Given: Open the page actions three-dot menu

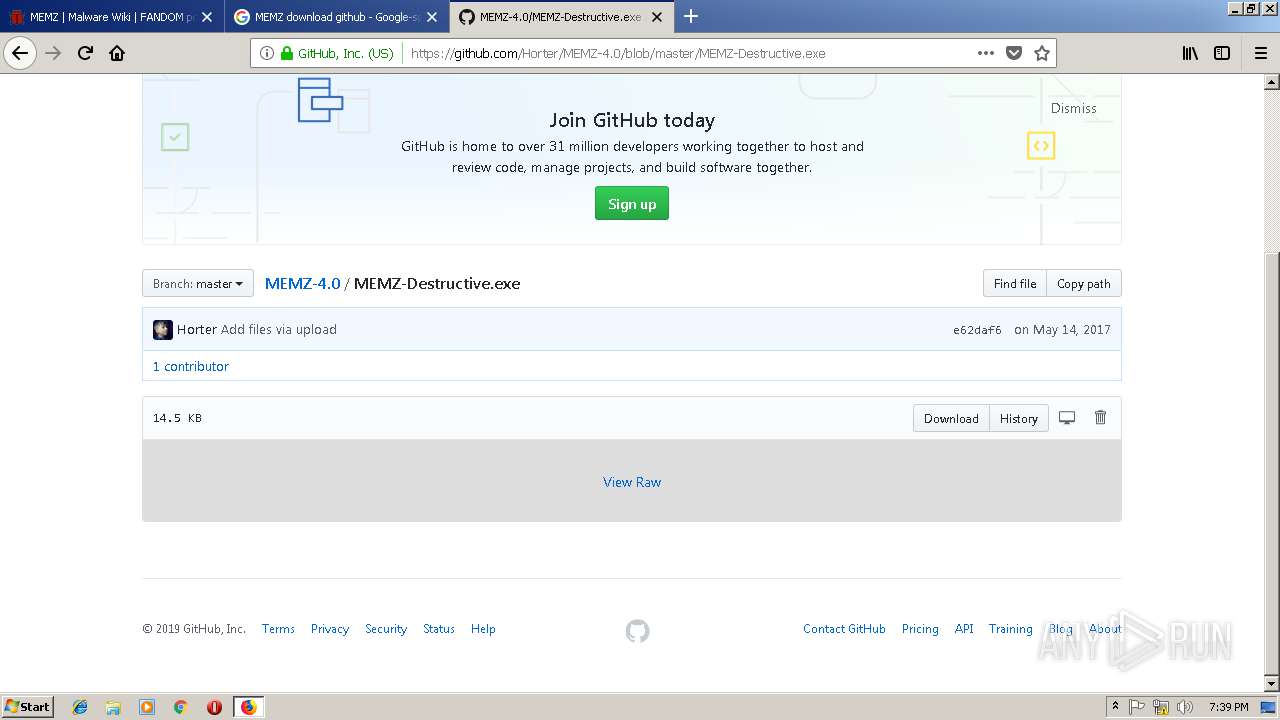Looking at the screenshot, I should [x=986, y=53].
